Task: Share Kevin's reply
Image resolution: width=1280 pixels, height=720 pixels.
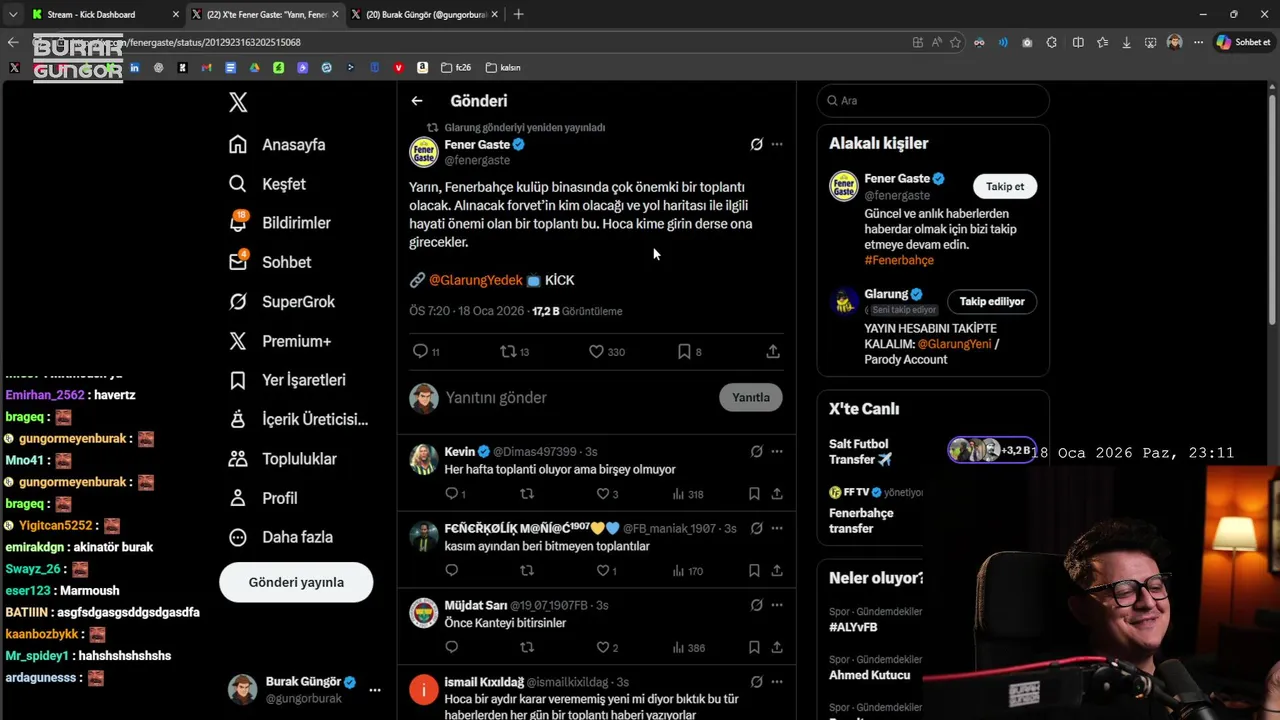Action: pos(777,494)
